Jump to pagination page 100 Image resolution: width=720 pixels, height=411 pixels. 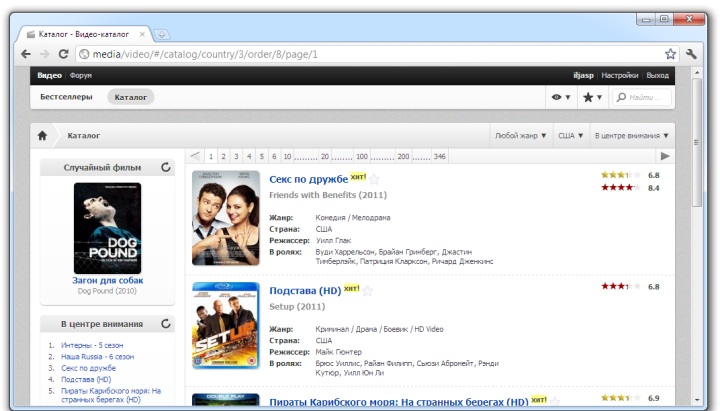[x=362, y=156]
